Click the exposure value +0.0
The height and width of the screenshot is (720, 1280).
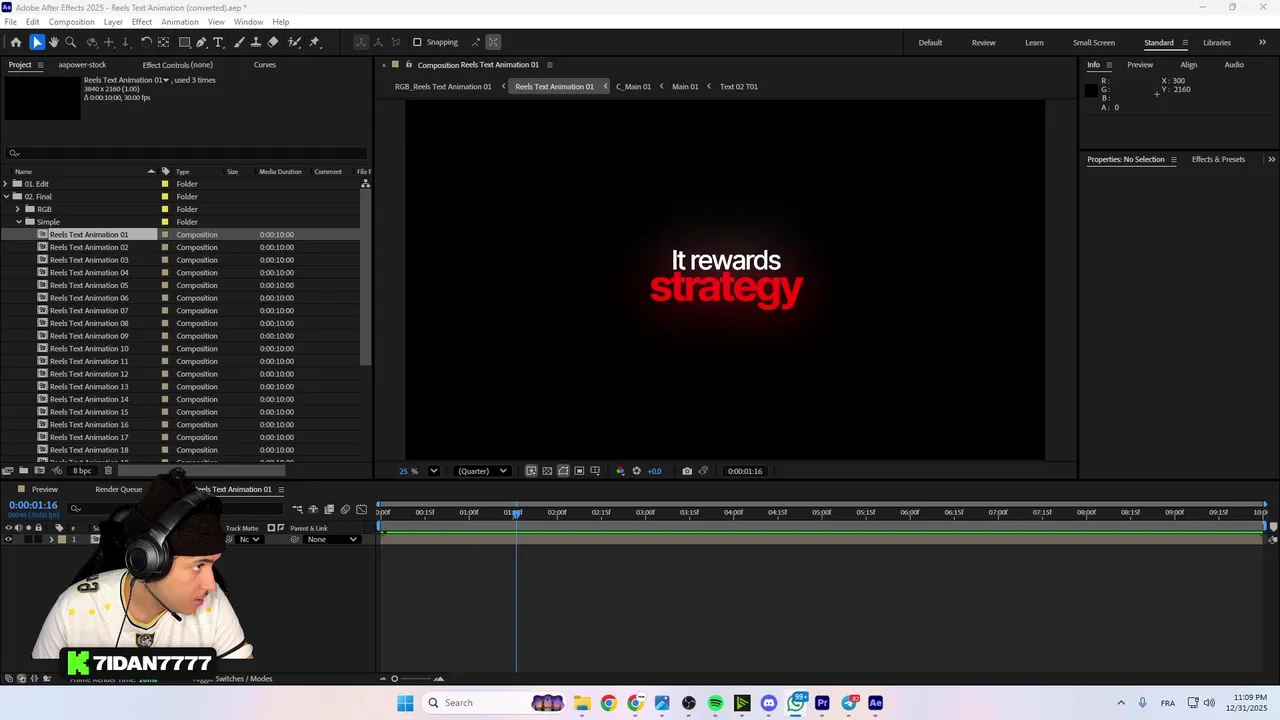pos(654,471)
